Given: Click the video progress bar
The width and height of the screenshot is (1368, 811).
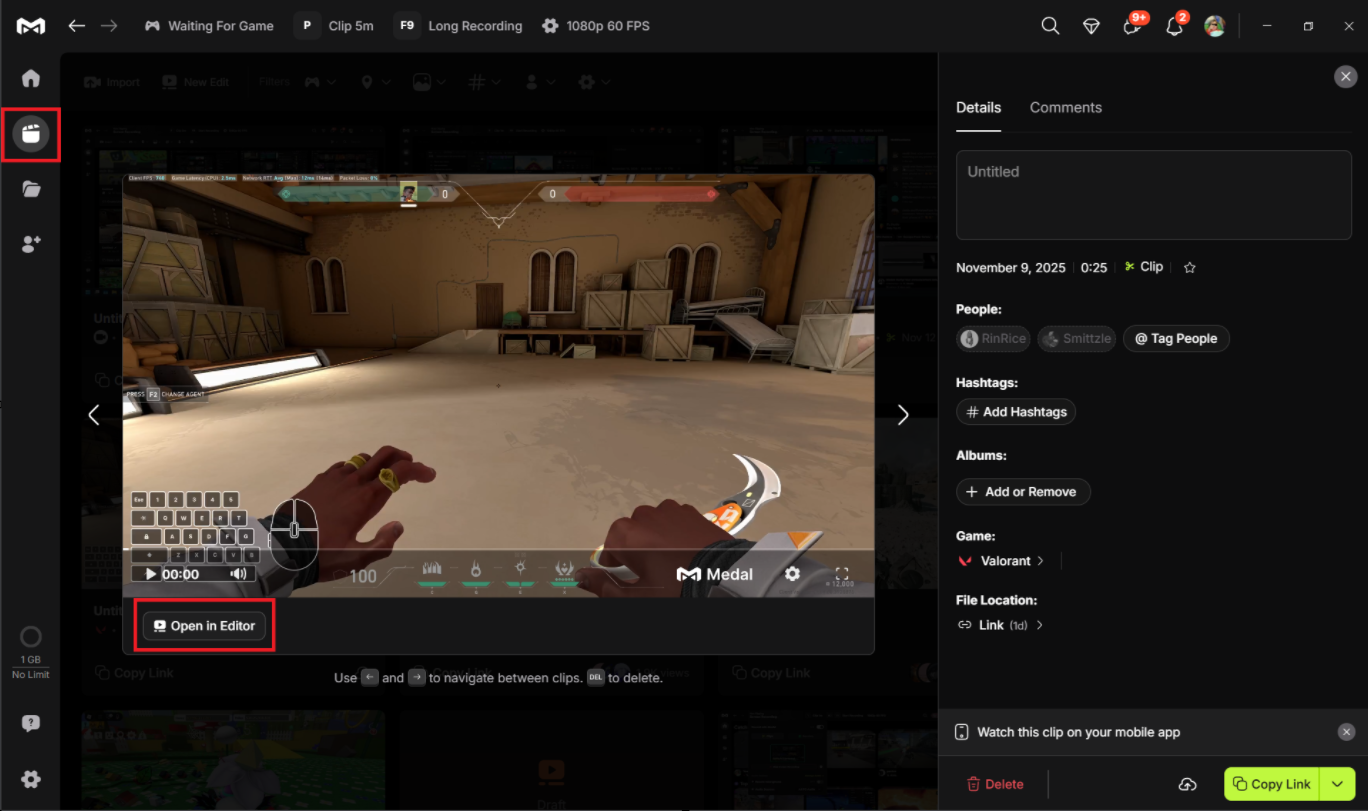Looking at the screenshot, I should pos(498,549).
